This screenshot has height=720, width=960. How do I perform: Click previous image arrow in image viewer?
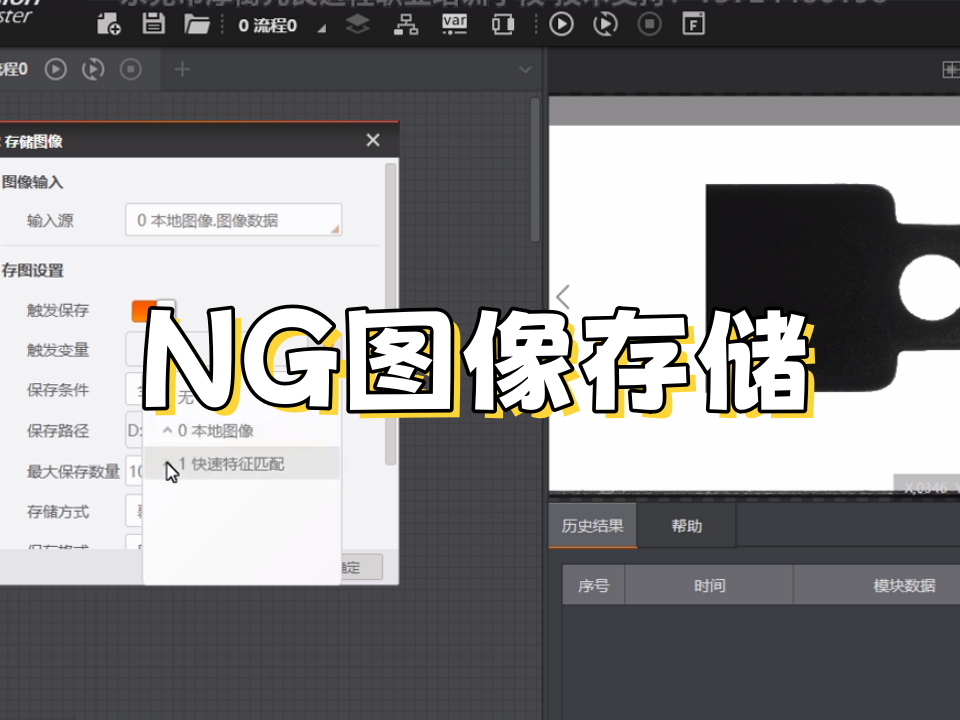point(563,296)
